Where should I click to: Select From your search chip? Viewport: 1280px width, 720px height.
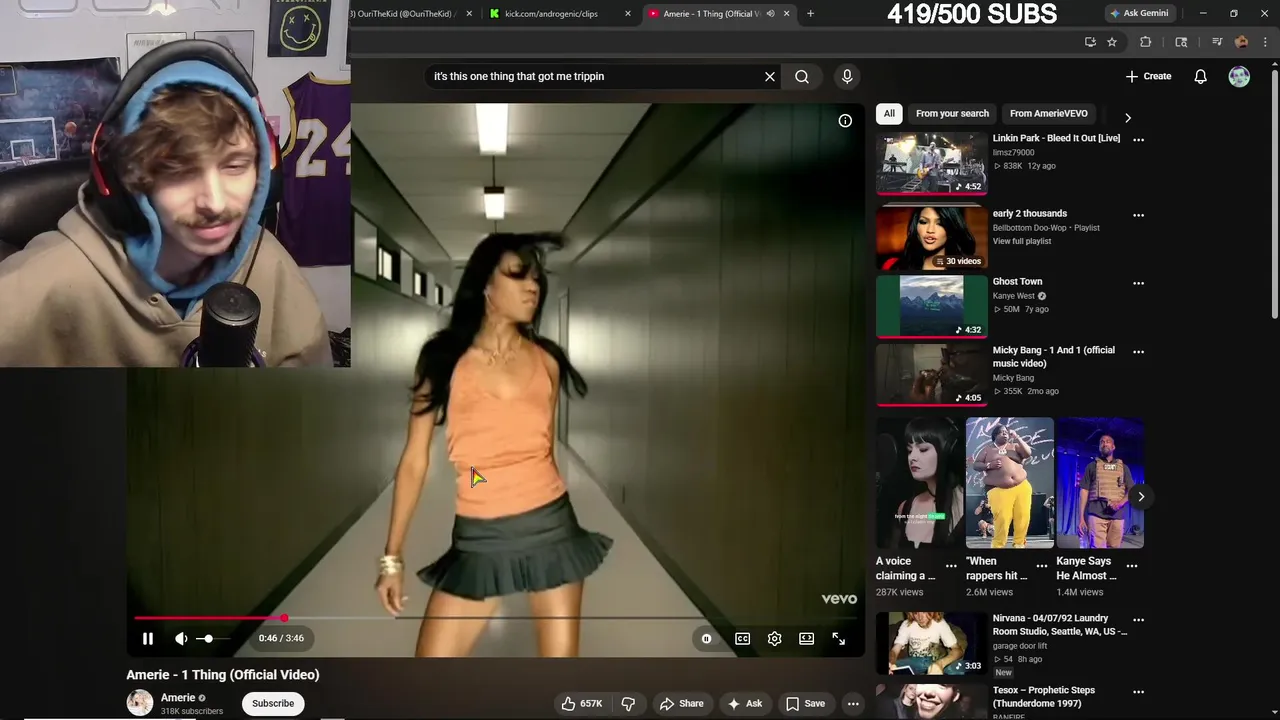[x=952, y=114]
